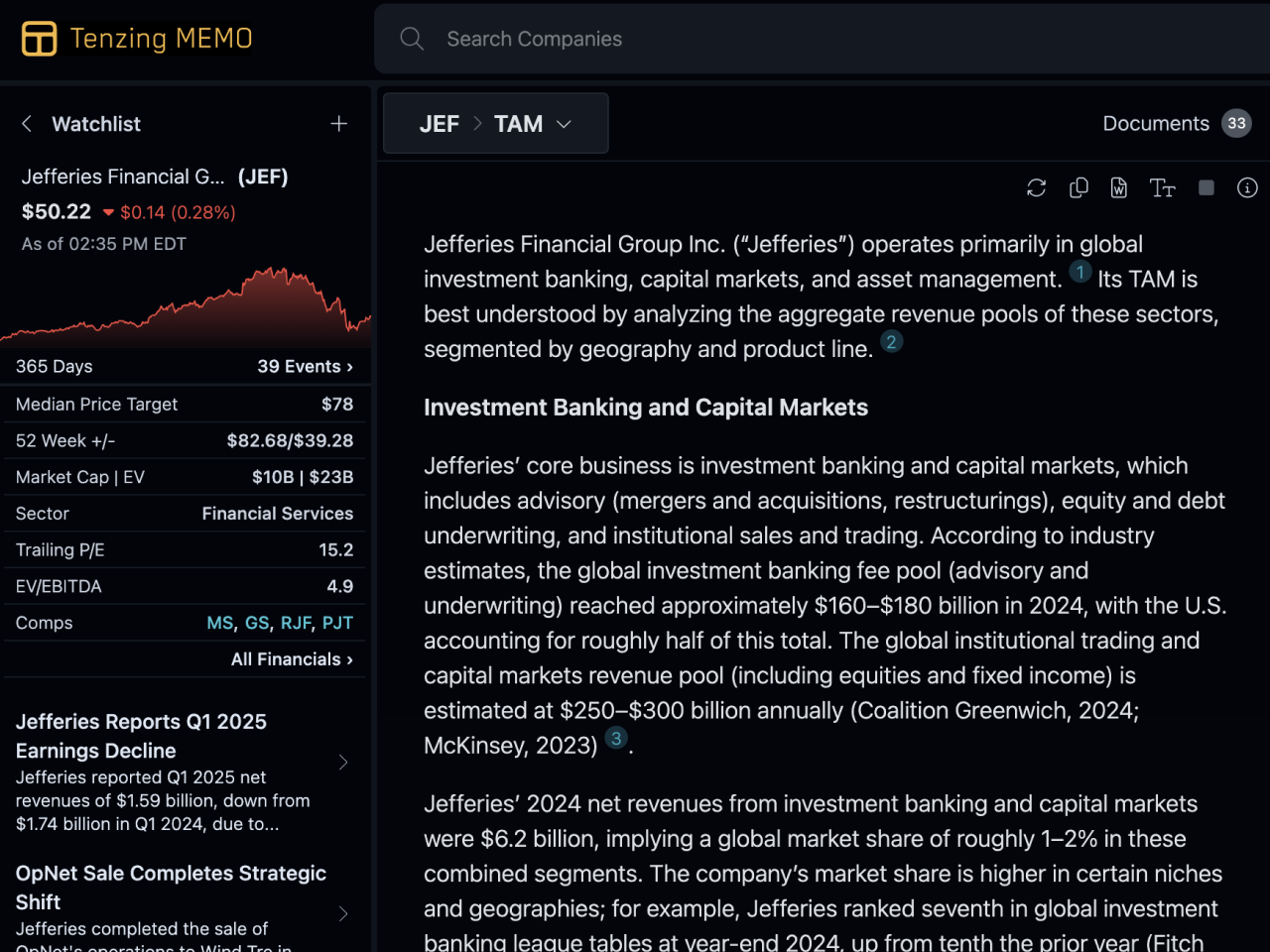The image size is (1270, 952).
Task: Open the Documents panel
Action: tap(1156, 123)
